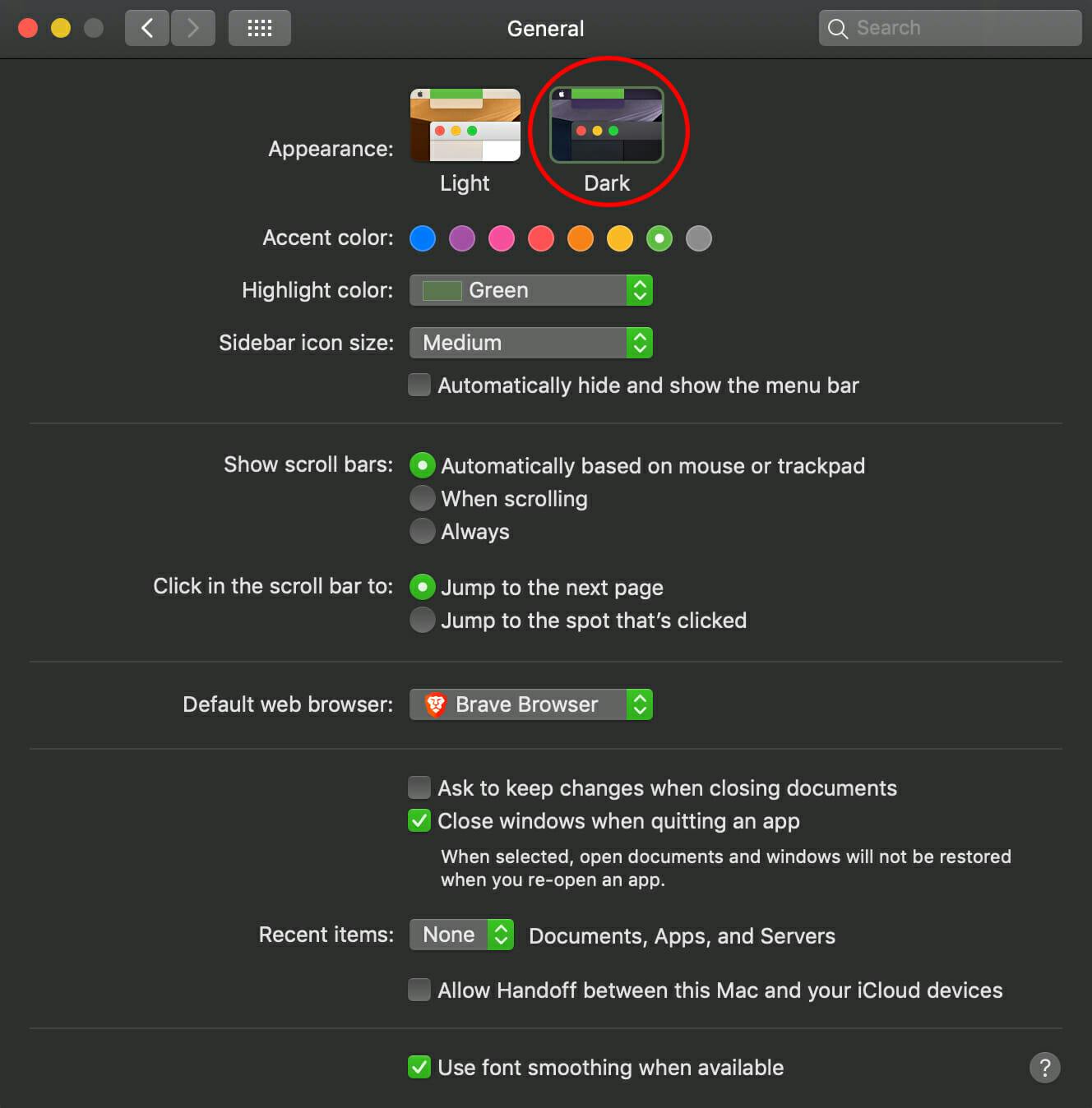Image resolution: width=1092 pixels, height=1108 pixels.
Task: Choose the purple accent color
Action: [x=462, y=238]
